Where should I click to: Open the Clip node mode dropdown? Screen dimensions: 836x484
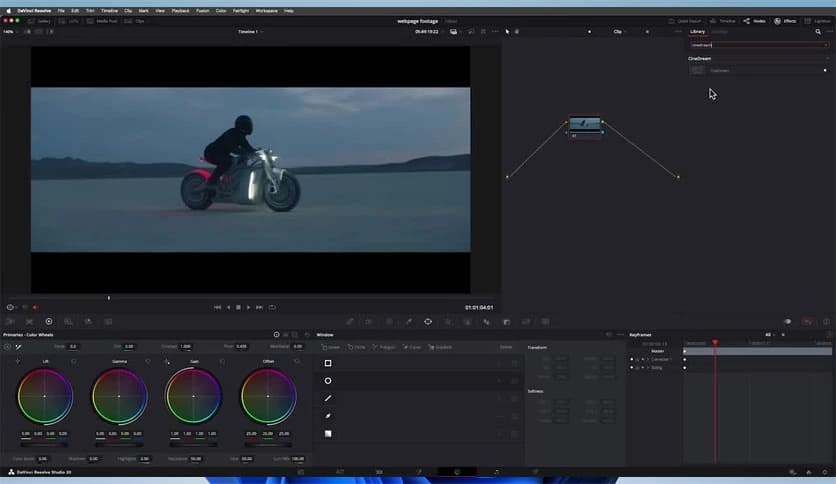(619, 32)
